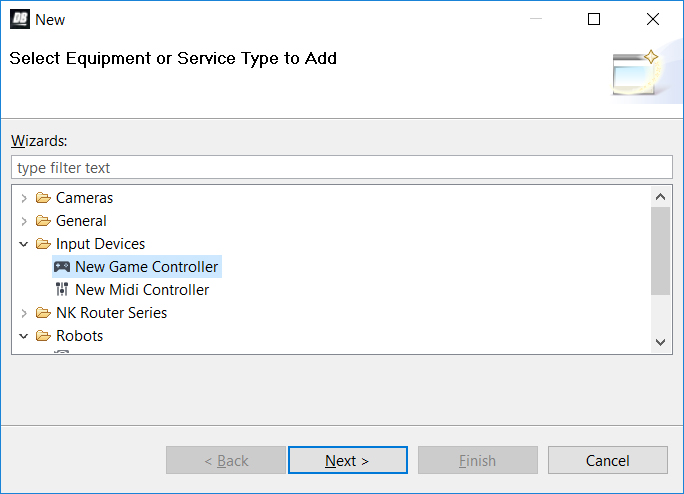Screen dimensions: 684x494
Task: Click the DB application icon in title bar
Action: 19,19
